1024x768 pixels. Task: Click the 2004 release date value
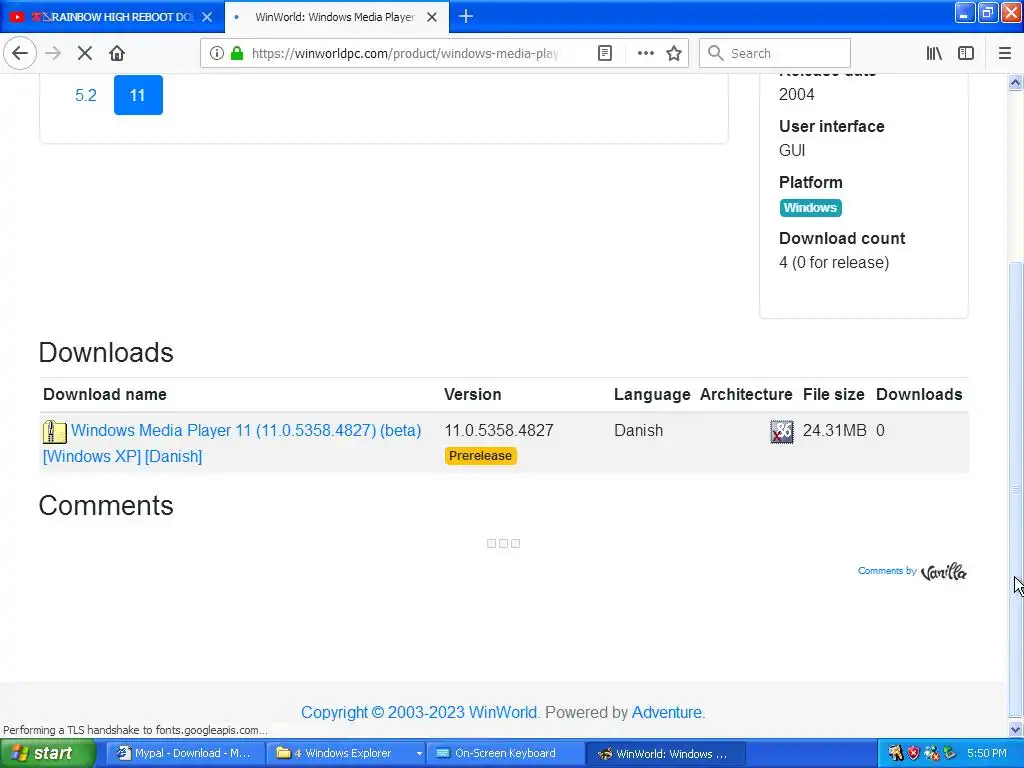coord(796,95)
